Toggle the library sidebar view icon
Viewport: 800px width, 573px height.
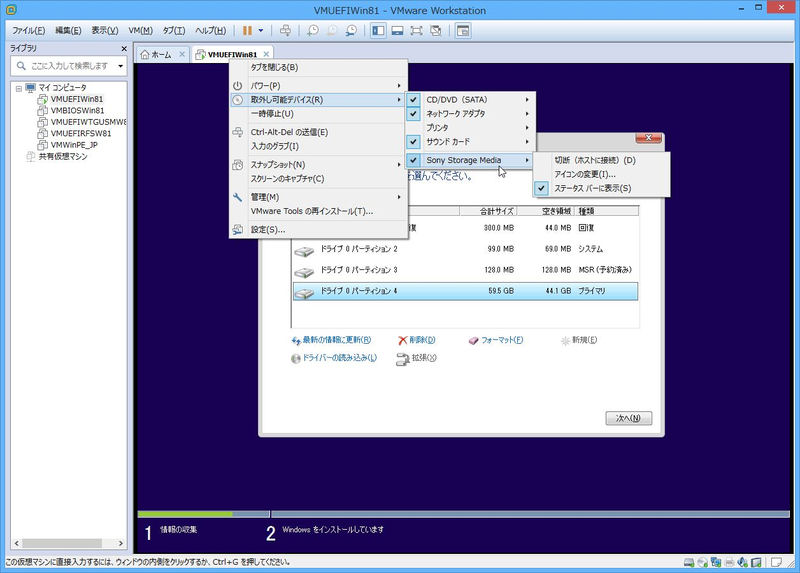pyautogui.click(x=378, y=31)
